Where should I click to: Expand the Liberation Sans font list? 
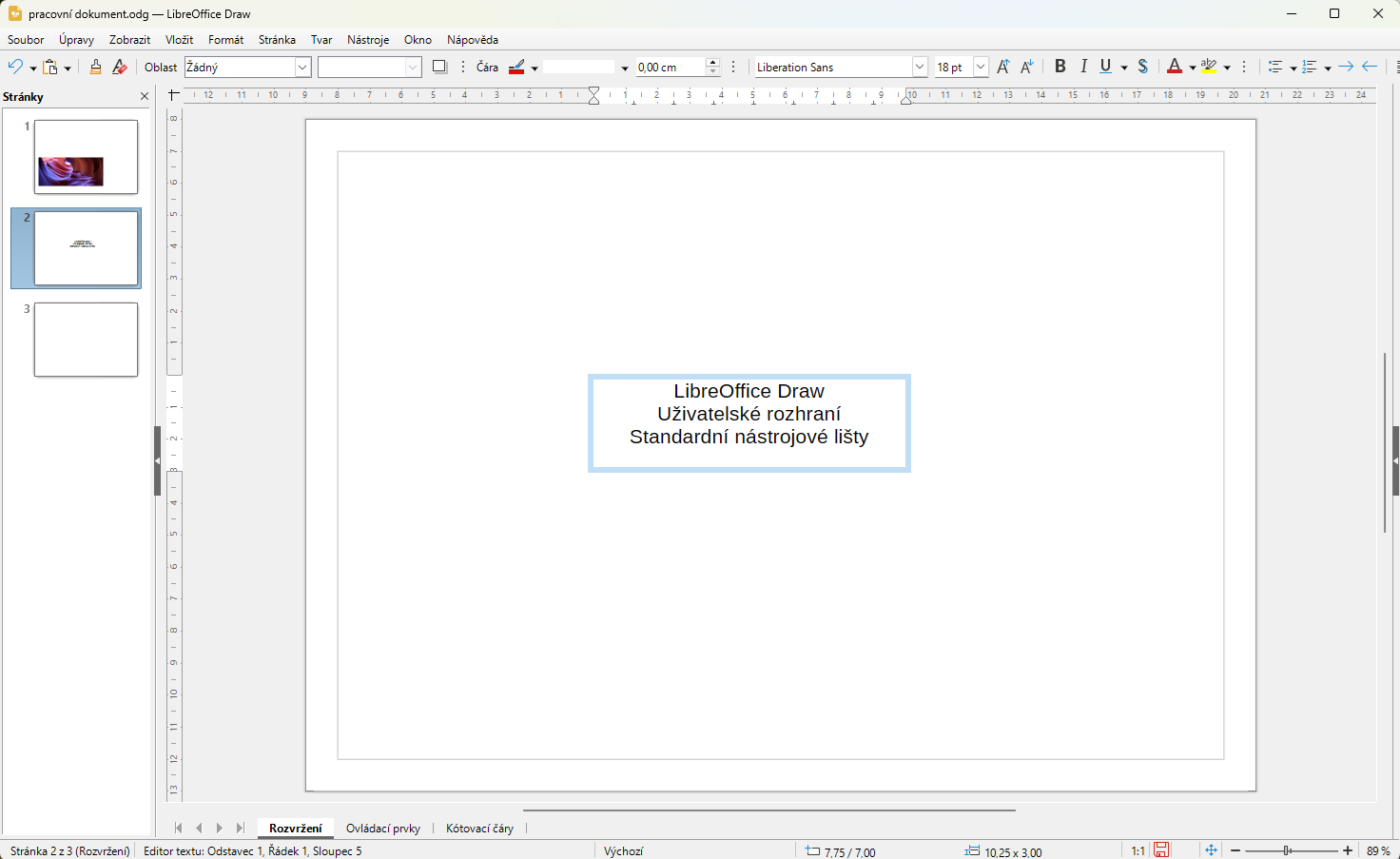coord(920,67)
